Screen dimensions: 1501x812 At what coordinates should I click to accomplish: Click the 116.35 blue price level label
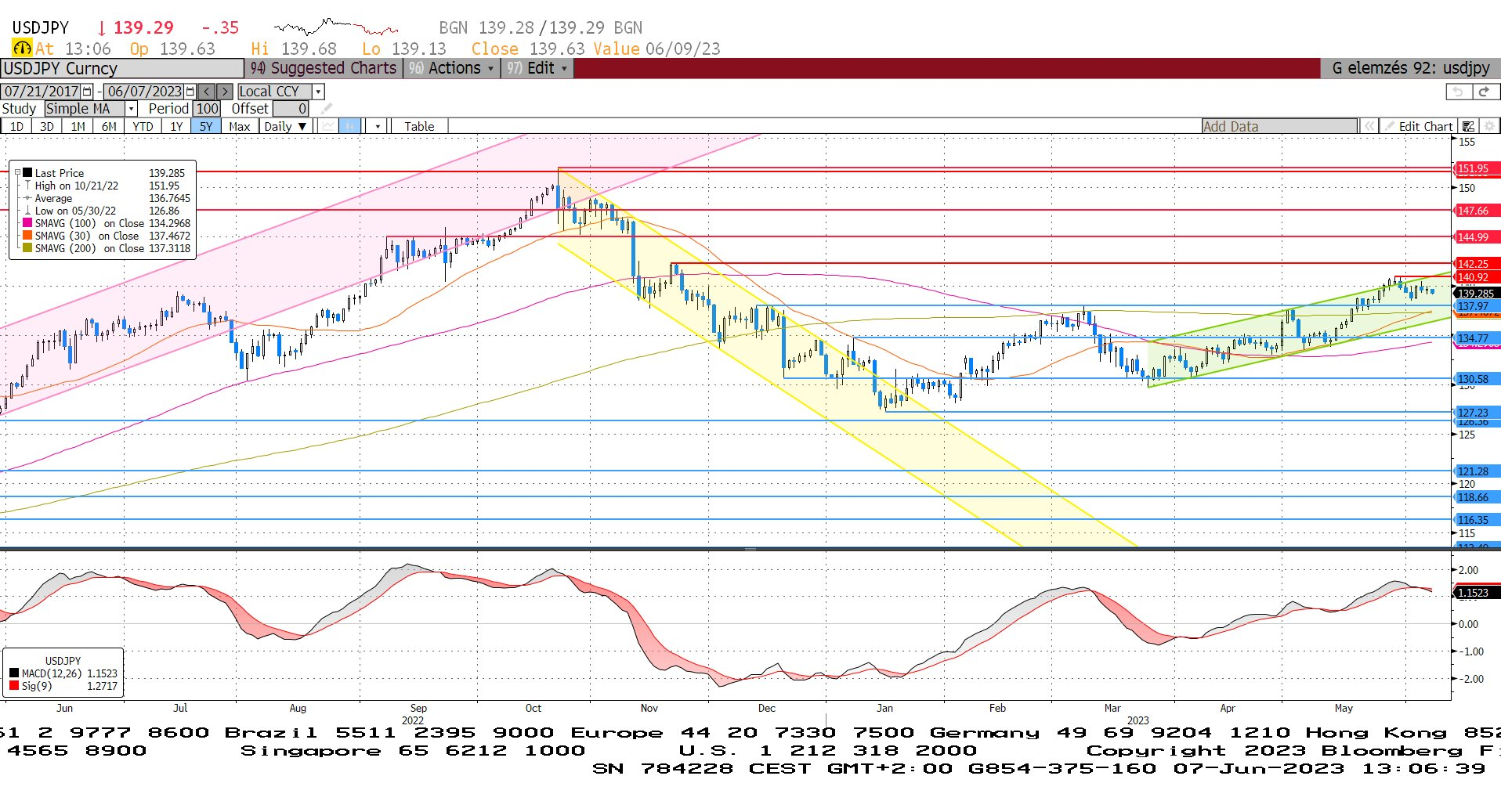tap(1476, 520)
